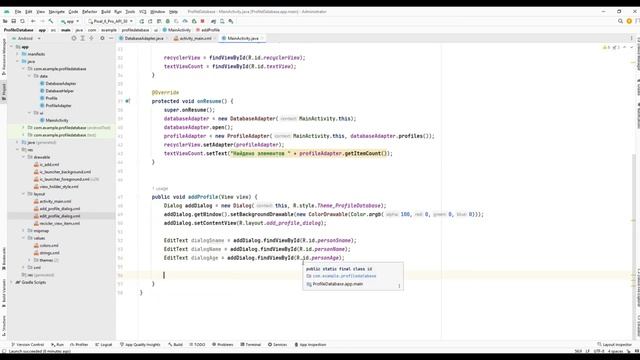
Task: Close the MainActivity.java editor tab
Action: click(262, 38)
